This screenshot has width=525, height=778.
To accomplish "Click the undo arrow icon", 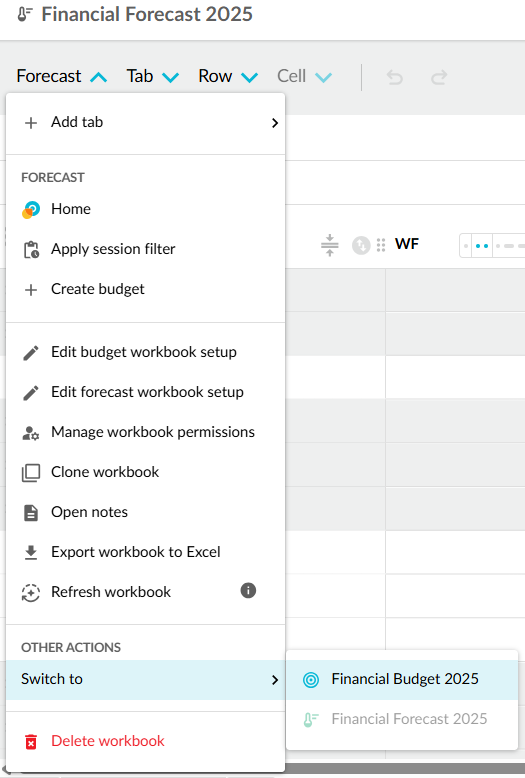I will click(x=394, y=77).
